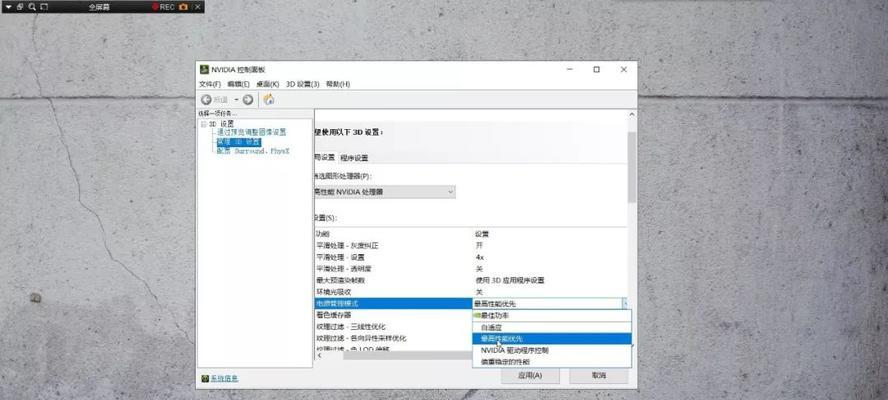Screen dimensions: 888x400
Task: Click the 全屏幕 full-screen mode label
Action: point(98,7)
